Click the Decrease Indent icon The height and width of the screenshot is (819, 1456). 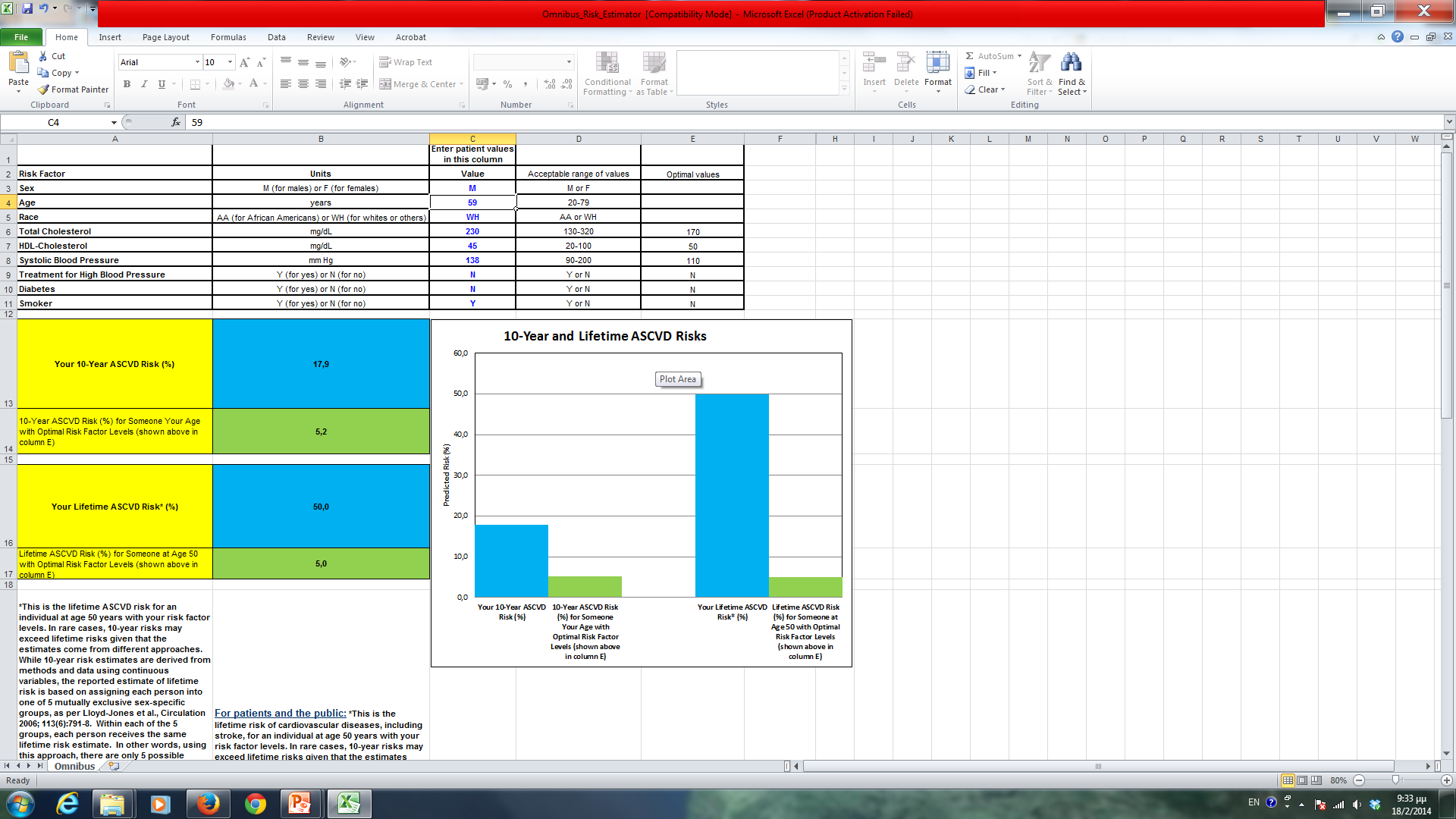tap(345, 84)
